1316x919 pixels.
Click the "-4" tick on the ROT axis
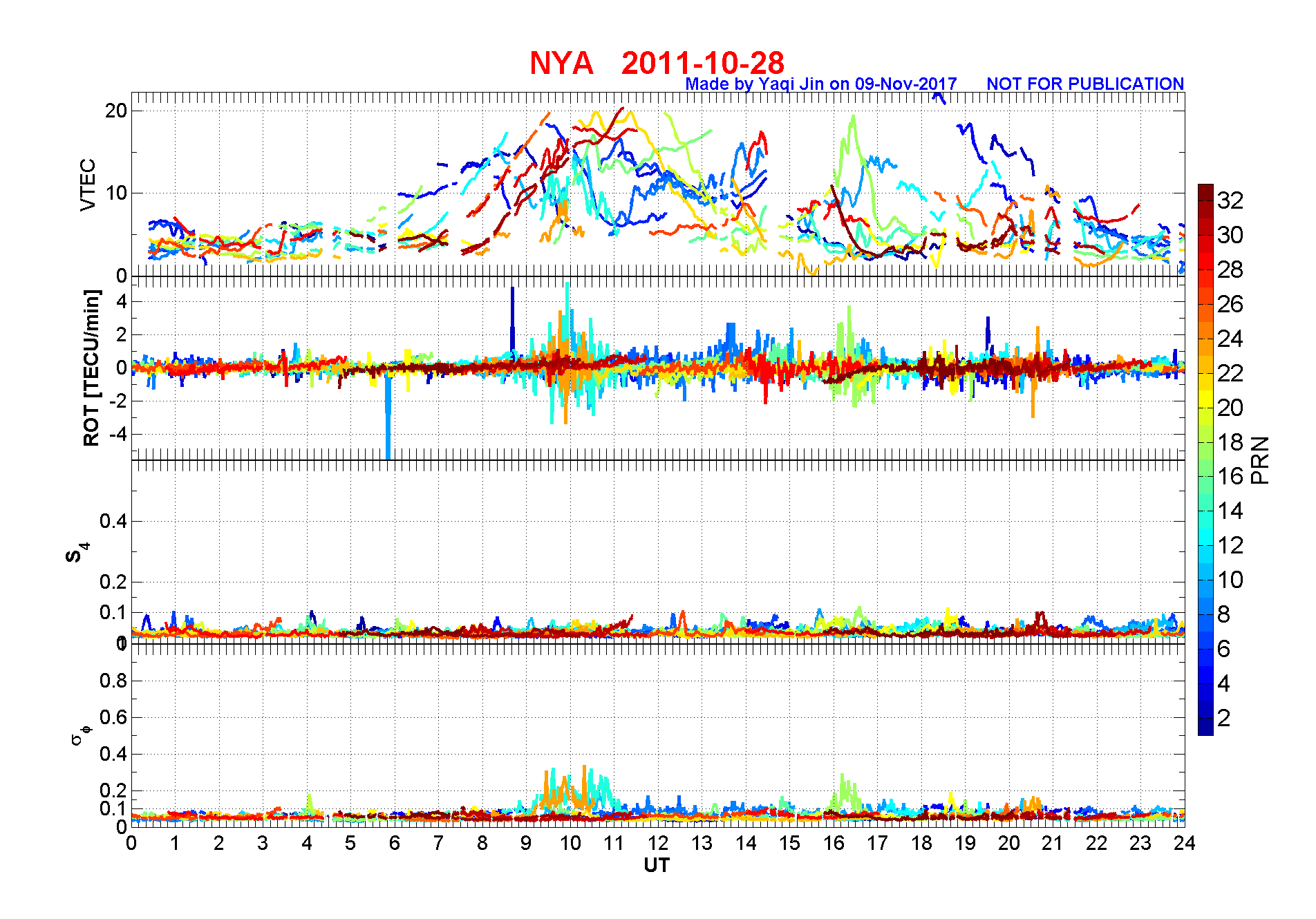118,434
